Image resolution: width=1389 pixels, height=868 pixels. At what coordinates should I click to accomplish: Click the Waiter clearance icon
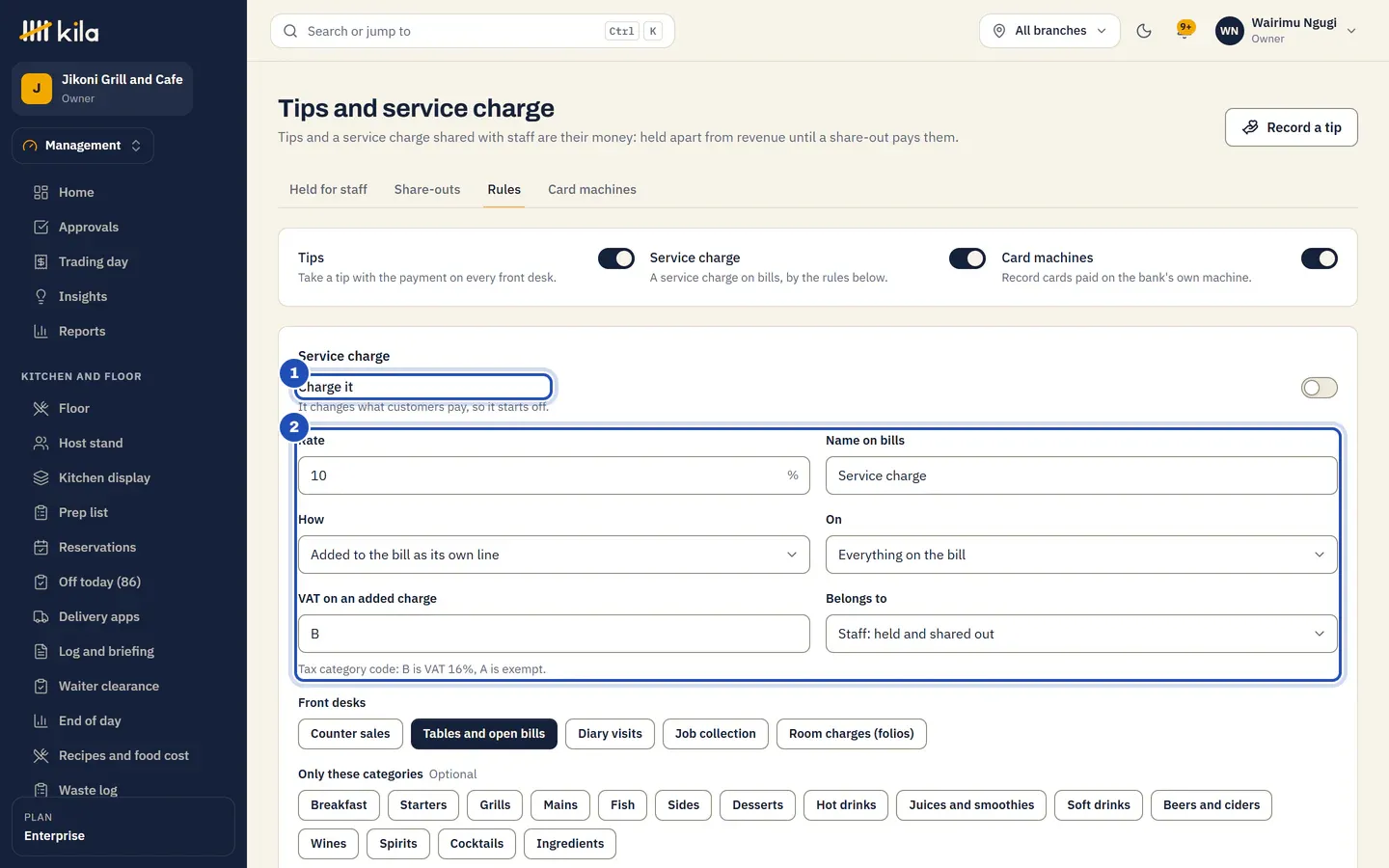[x=41, y=686]
